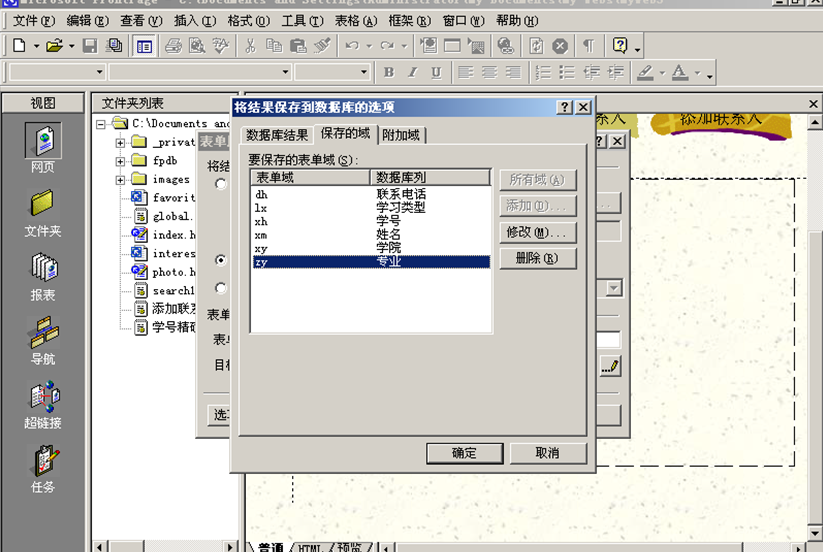Select the dh 联系电话 row
Viewport: 823px width, 552px height.
coord(371,194)
